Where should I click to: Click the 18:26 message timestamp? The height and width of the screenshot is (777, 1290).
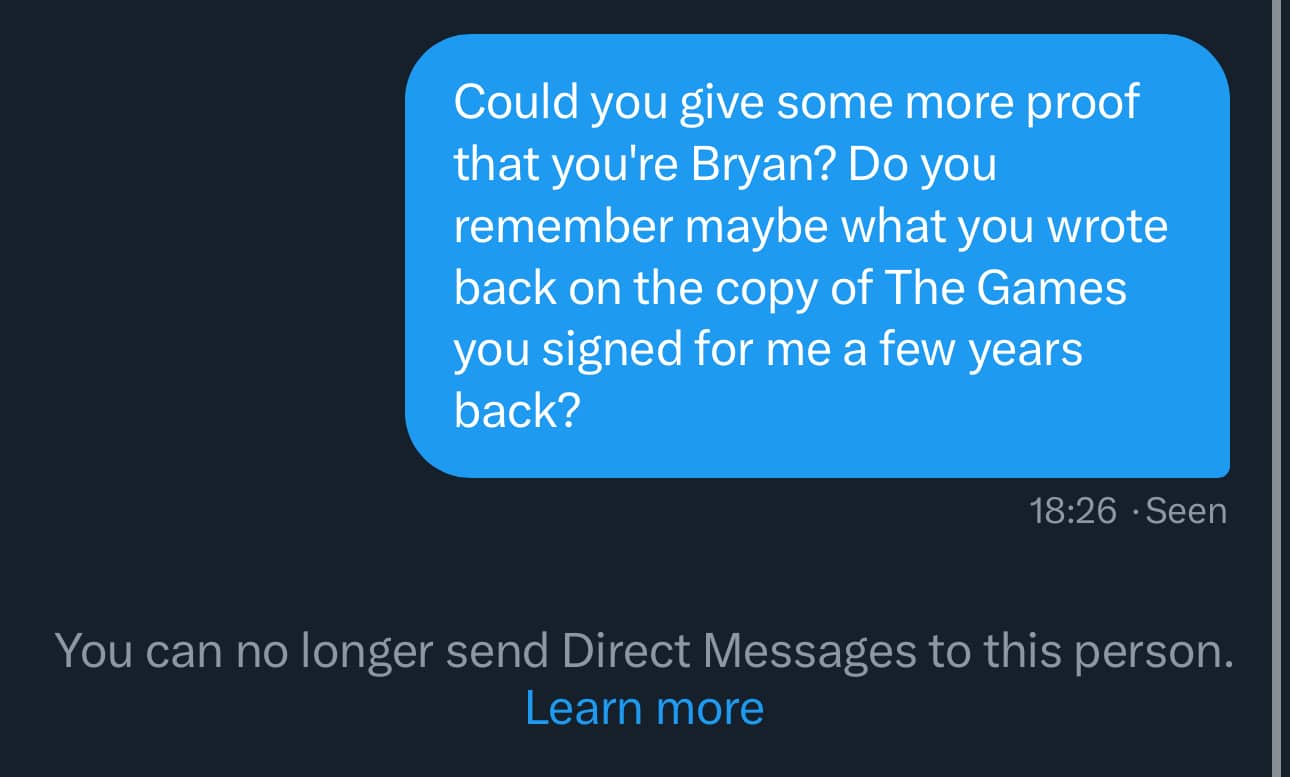click(x=1072, y=511)
